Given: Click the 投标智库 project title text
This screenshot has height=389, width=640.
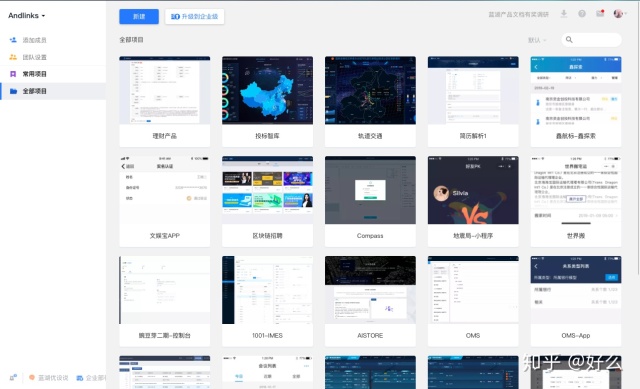Looking at the screenshot, I should pos(267,136).
